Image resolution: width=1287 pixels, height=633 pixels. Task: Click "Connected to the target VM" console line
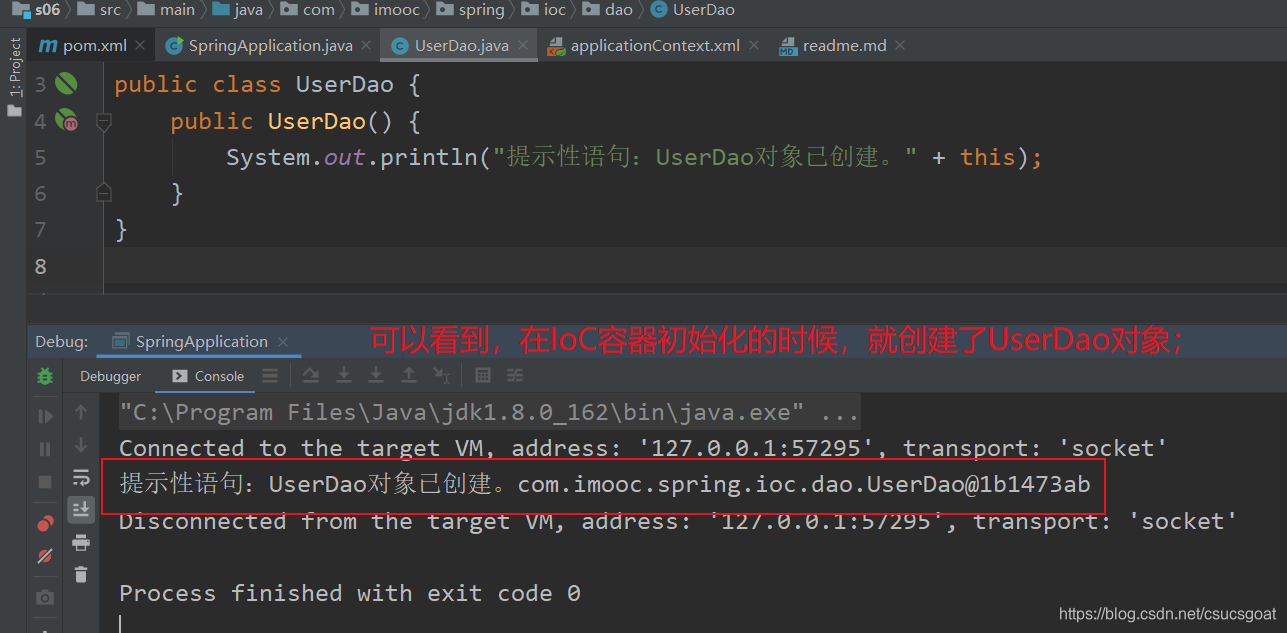643,448
